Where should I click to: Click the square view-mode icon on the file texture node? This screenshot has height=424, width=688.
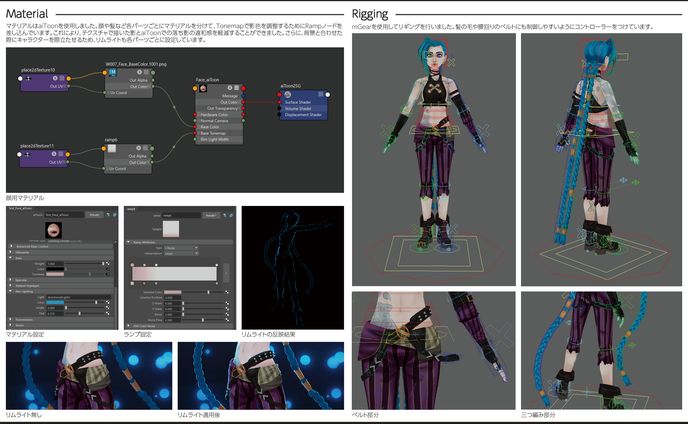(x=146, y=72)
